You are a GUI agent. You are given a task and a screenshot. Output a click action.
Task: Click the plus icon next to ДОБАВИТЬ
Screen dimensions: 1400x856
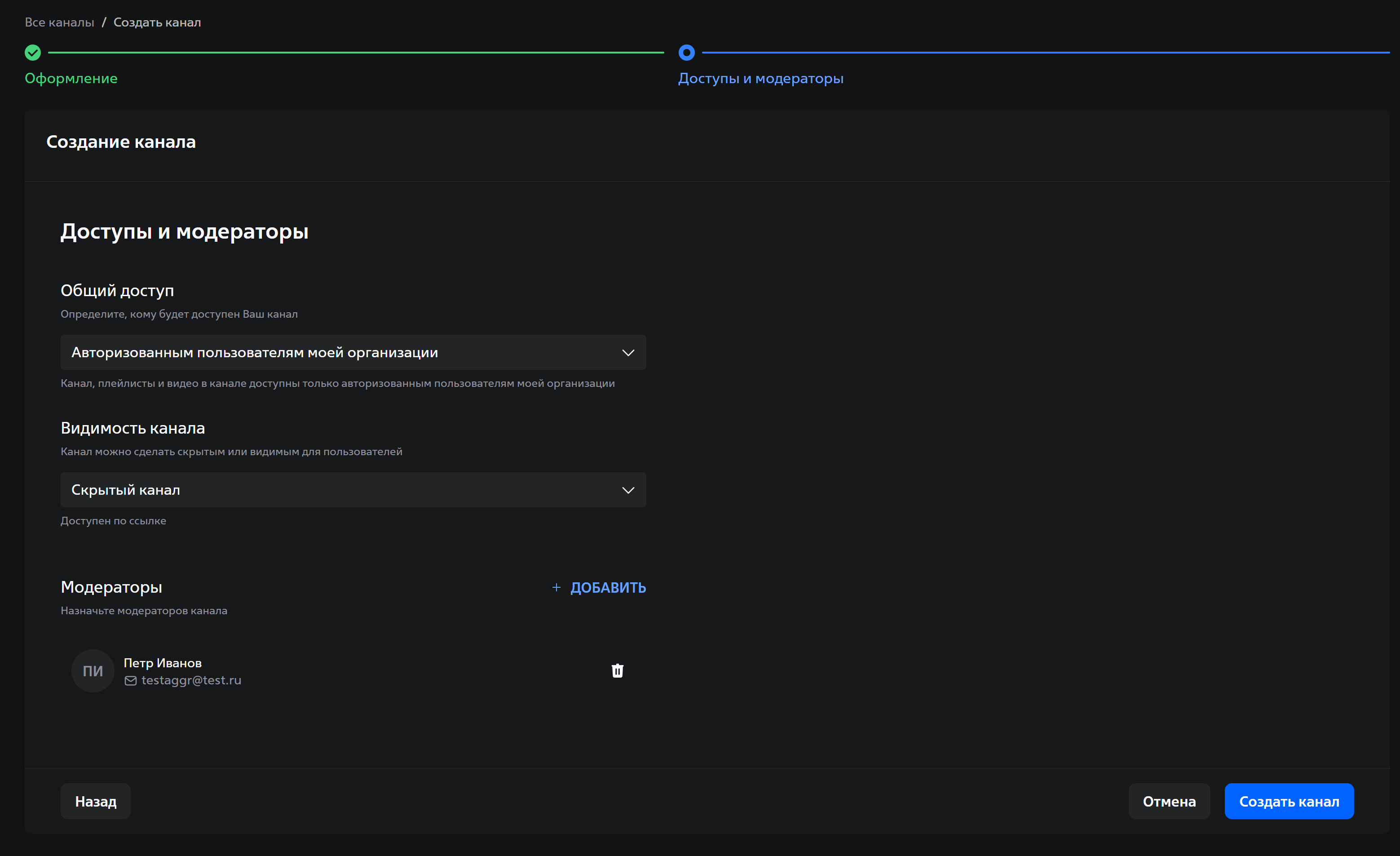point(556,587)
